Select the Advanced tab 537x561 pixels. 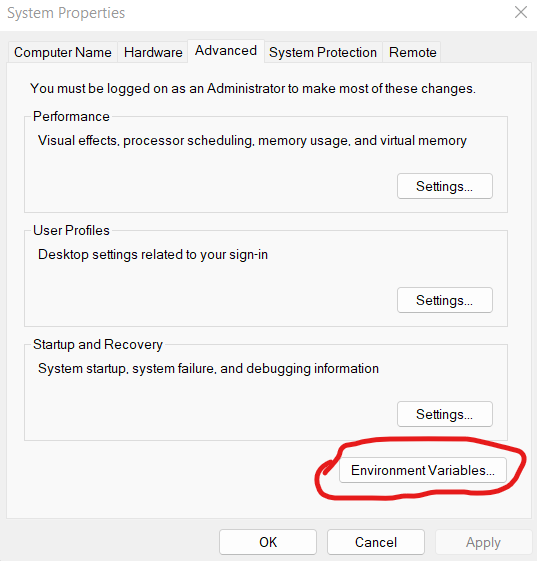click(226, 51)
